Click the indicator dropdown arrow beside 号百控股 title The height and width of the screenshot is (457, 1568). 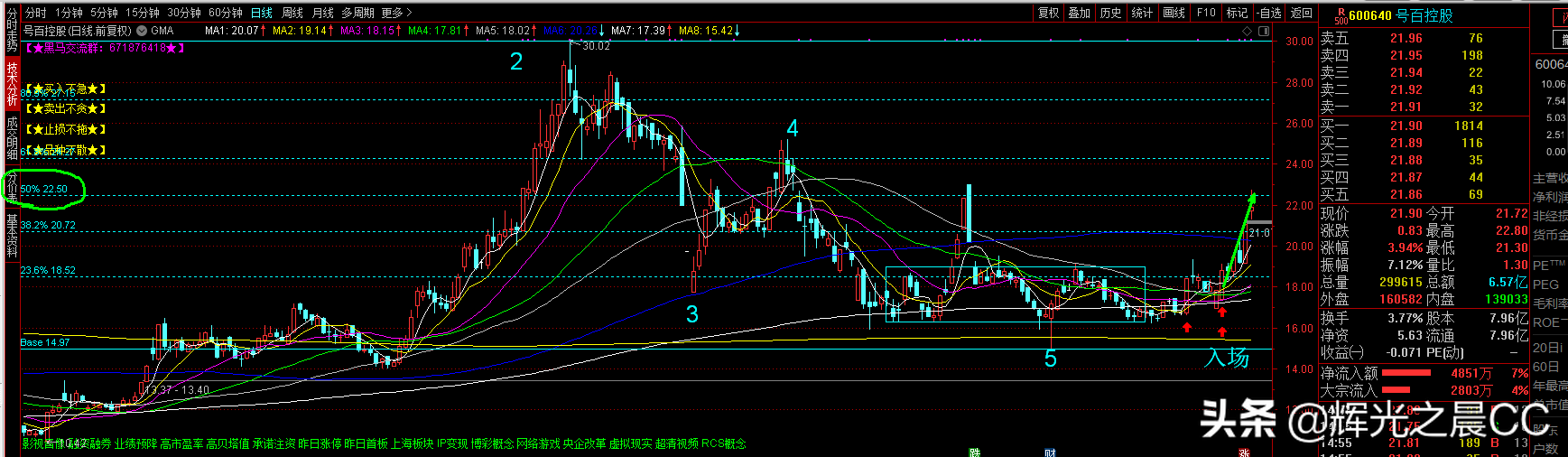click(x=142, y=31)
